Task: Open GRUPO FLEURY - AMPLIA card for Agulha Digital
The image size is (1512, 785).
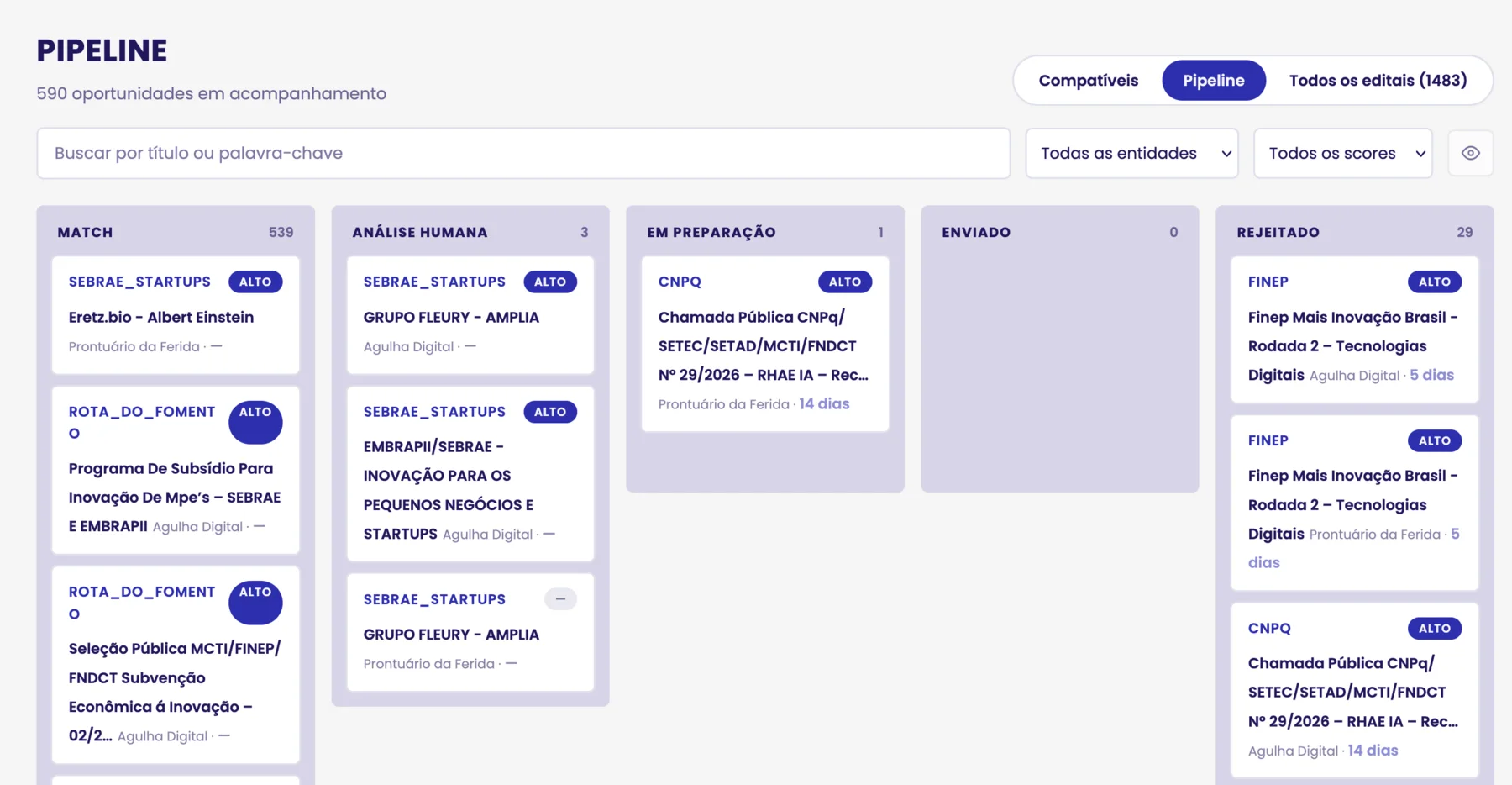Action: tap(470, 315)
